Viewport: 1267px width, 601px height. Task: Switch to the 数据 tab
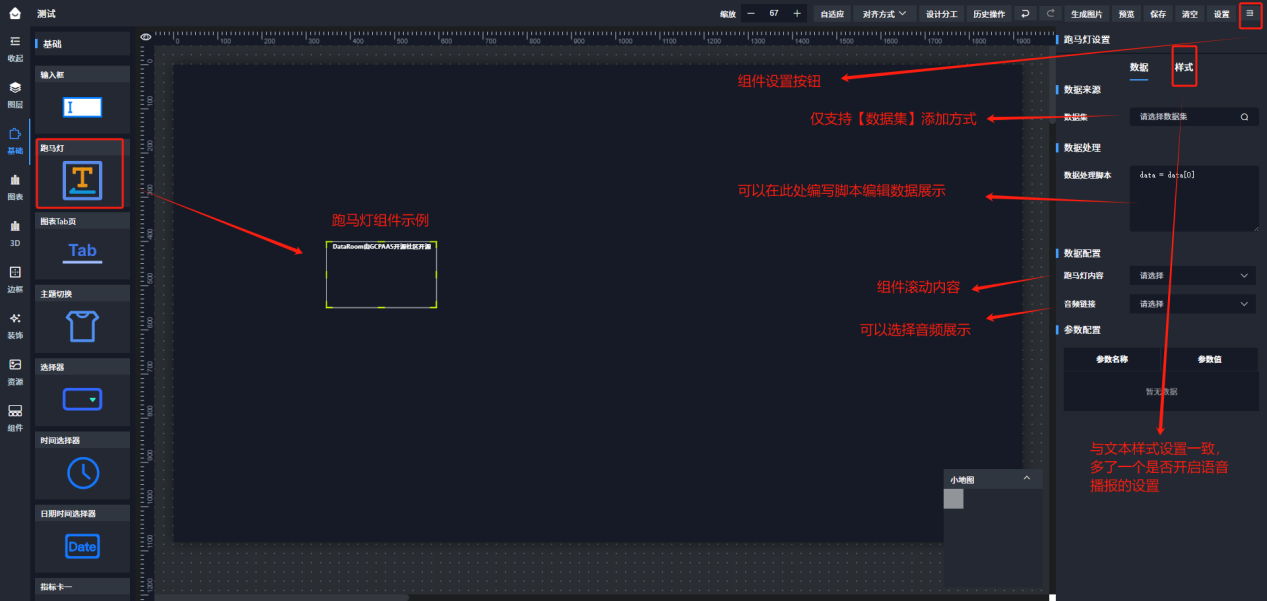1139,67
